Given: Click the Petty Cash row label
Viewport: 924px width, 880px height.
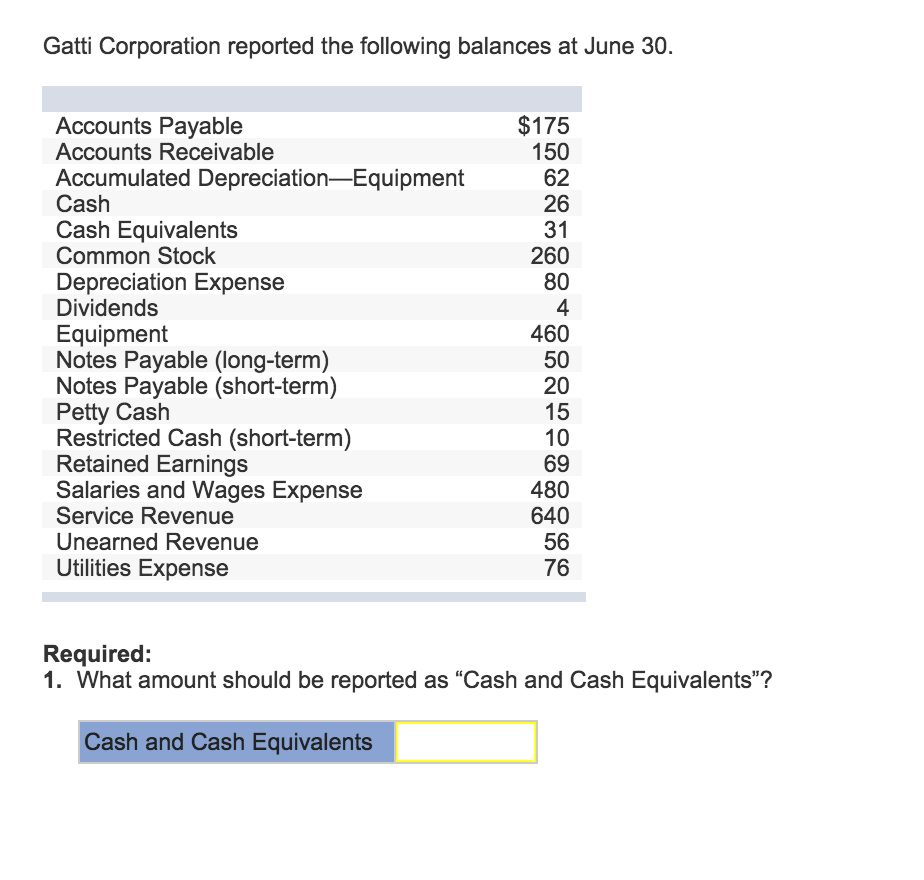Looking at the screenshot, I should pyautogui.click(x=113, y=412).
